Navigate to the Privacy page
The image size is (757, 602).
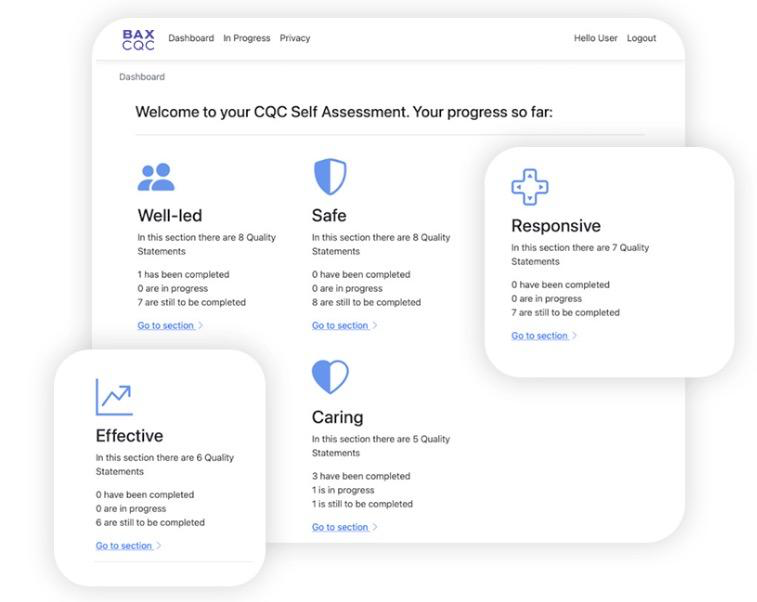point(295,39)
